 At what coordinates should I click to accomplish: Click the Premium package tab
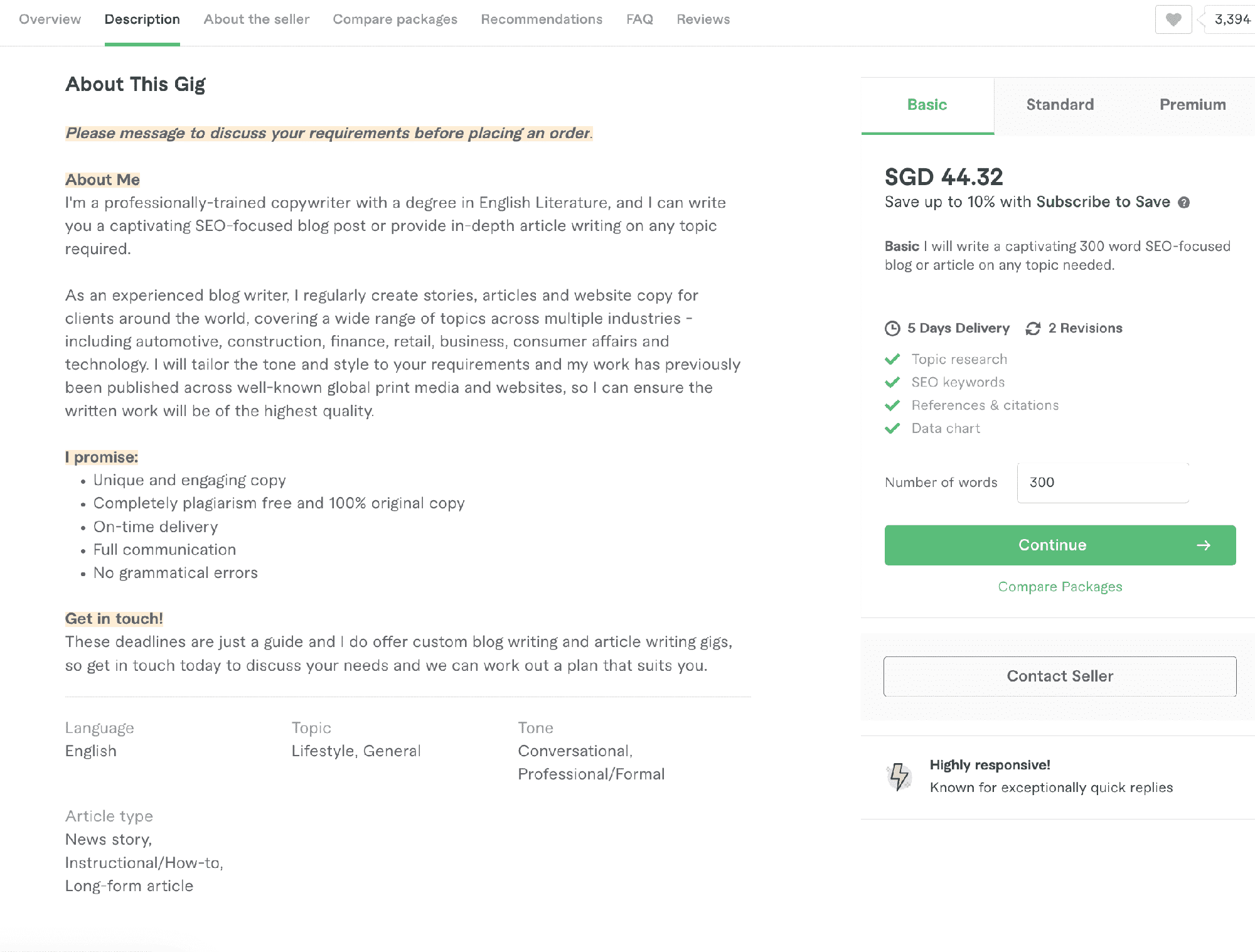click(x=1191, y=105)
